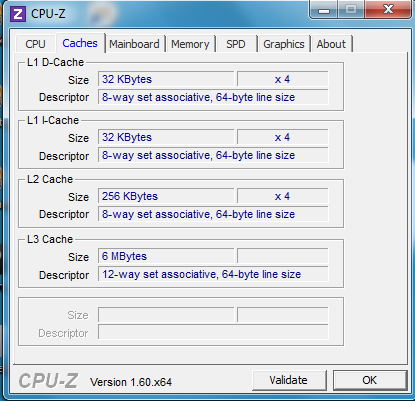Click the CPU-Z purple Z title icon

click(x=17, y=14)
